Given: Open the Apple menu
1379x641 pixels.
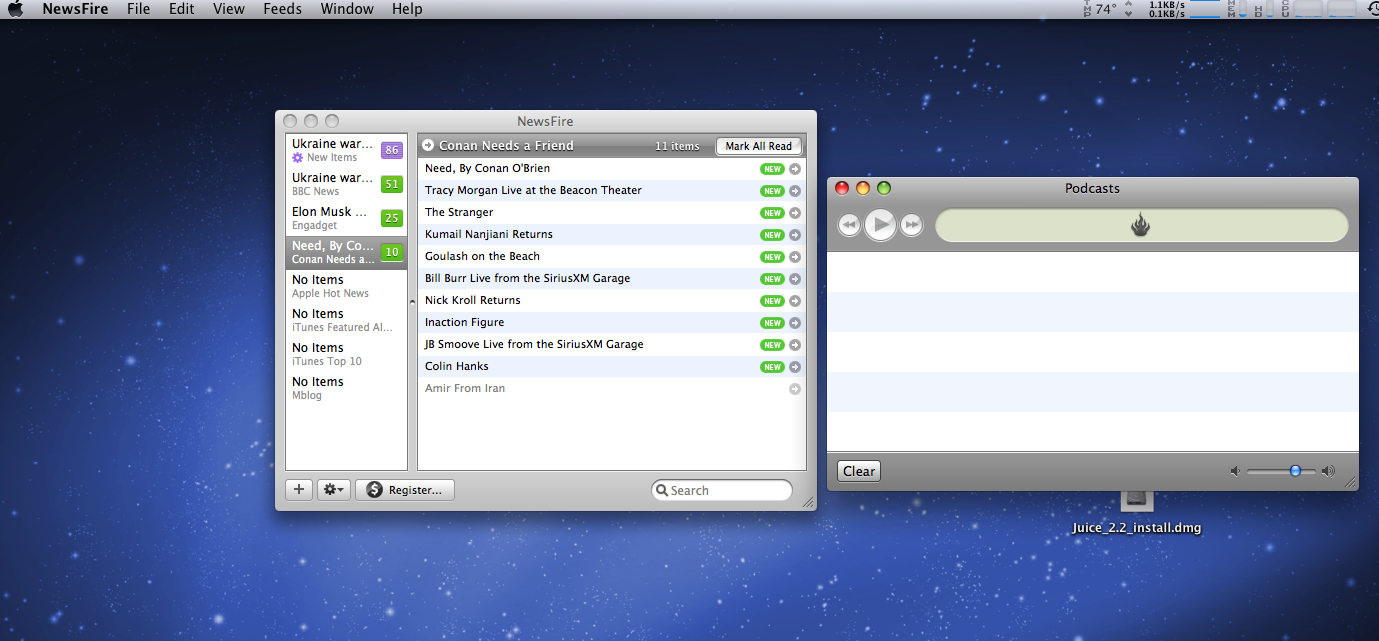Looking at the screenshot, I should tap(15, 9).
